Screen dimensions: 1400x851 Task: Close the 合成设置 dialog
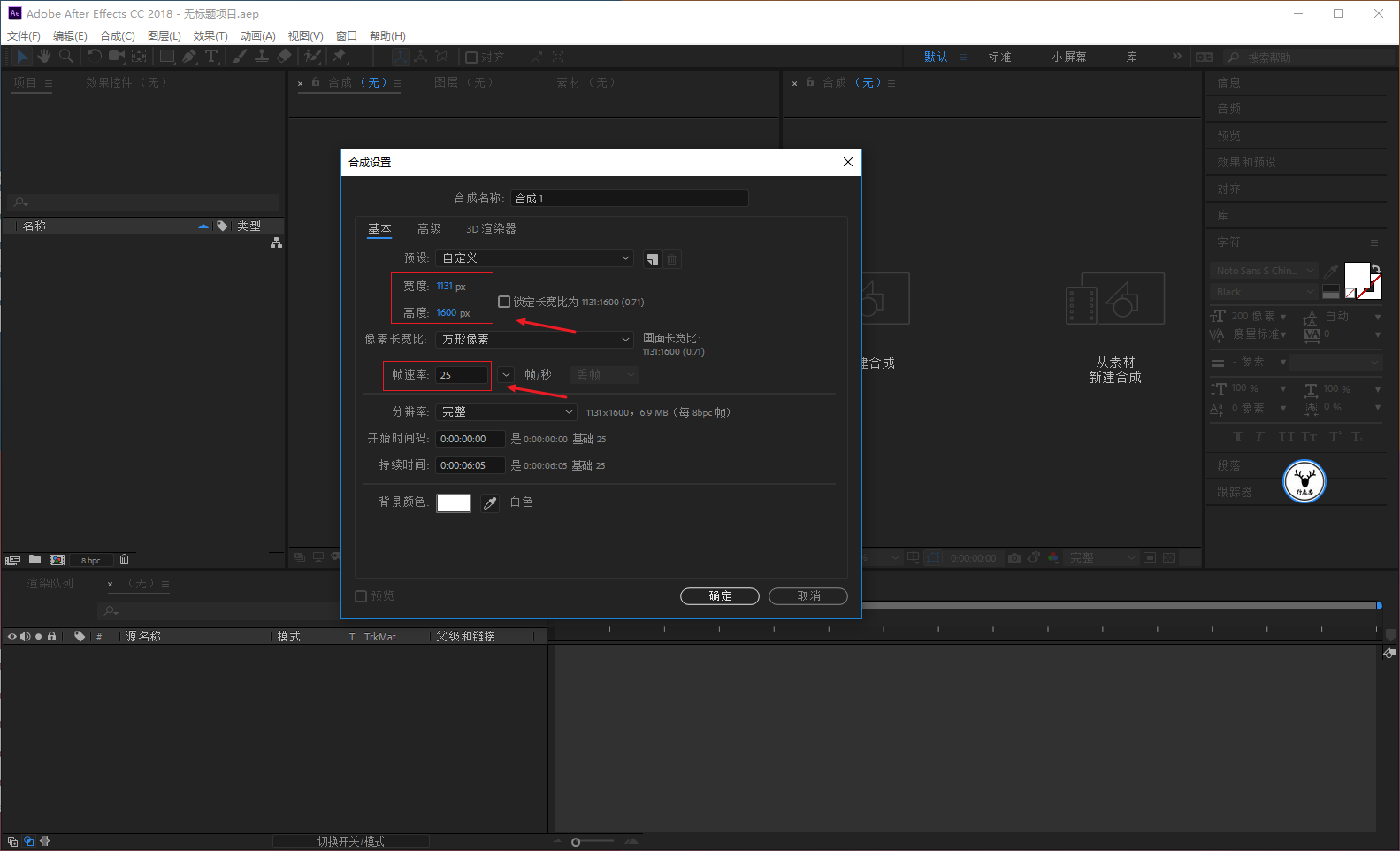pyautogui.click(x=848, y=162)
